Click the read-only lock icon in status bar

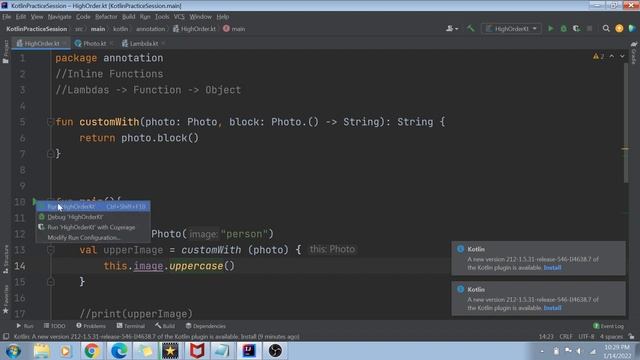(x=631, y=336)
